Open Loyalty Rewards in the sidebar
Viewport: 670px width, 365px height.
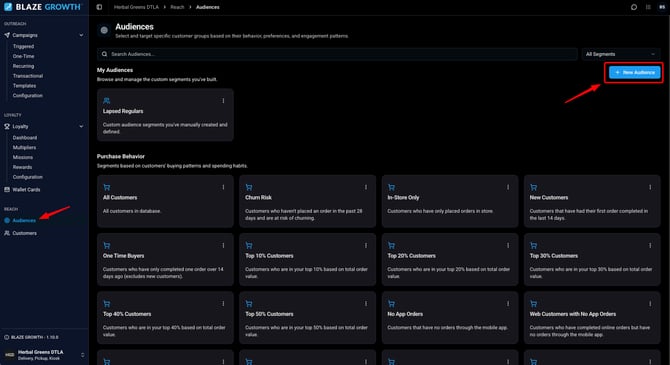22,167
